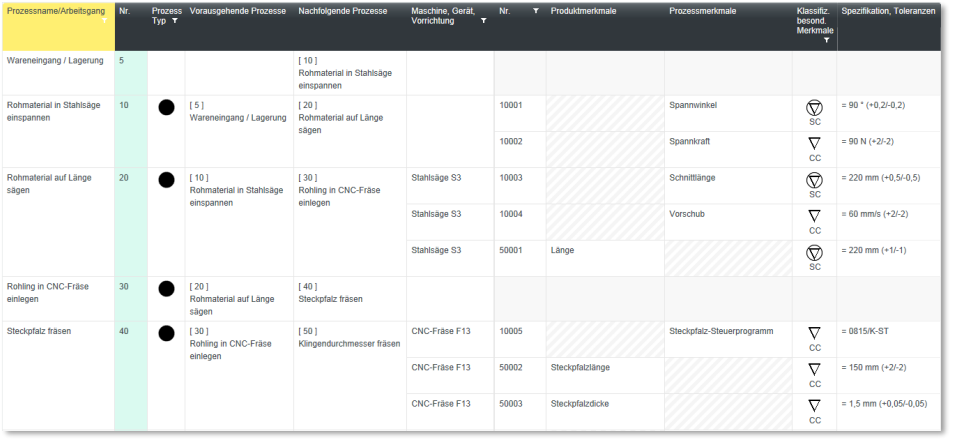The width and height of the screenshot is (959, 447).
Task: Open the Prozess Typ column filter
Action: click(176, 21)
